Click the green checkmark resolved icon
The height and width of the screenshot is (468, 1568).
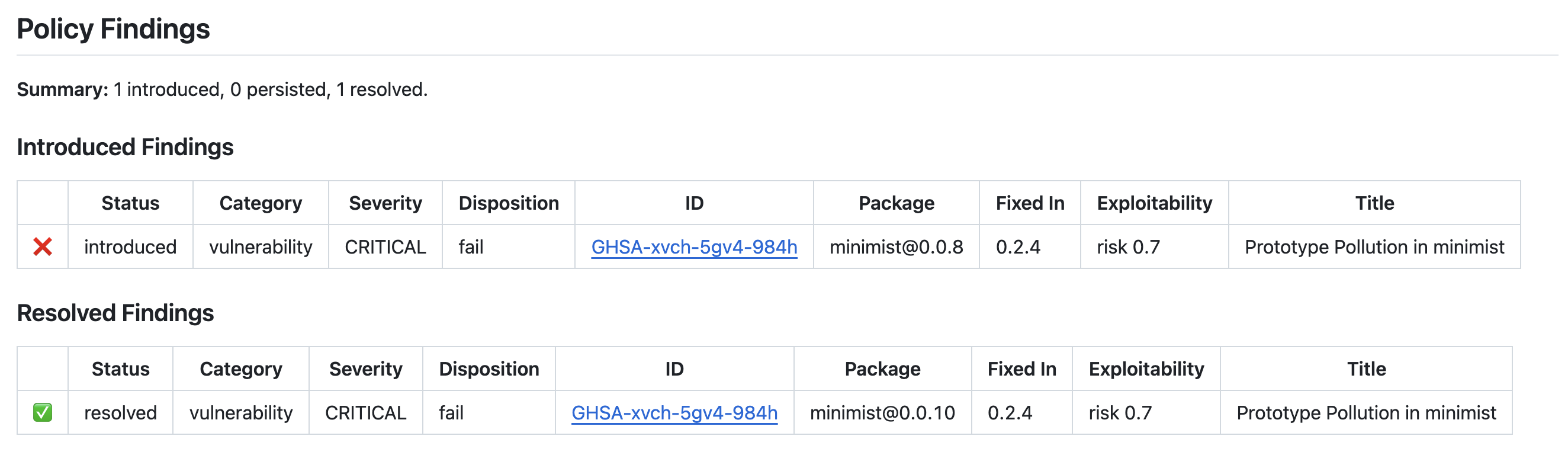[43, 413]
